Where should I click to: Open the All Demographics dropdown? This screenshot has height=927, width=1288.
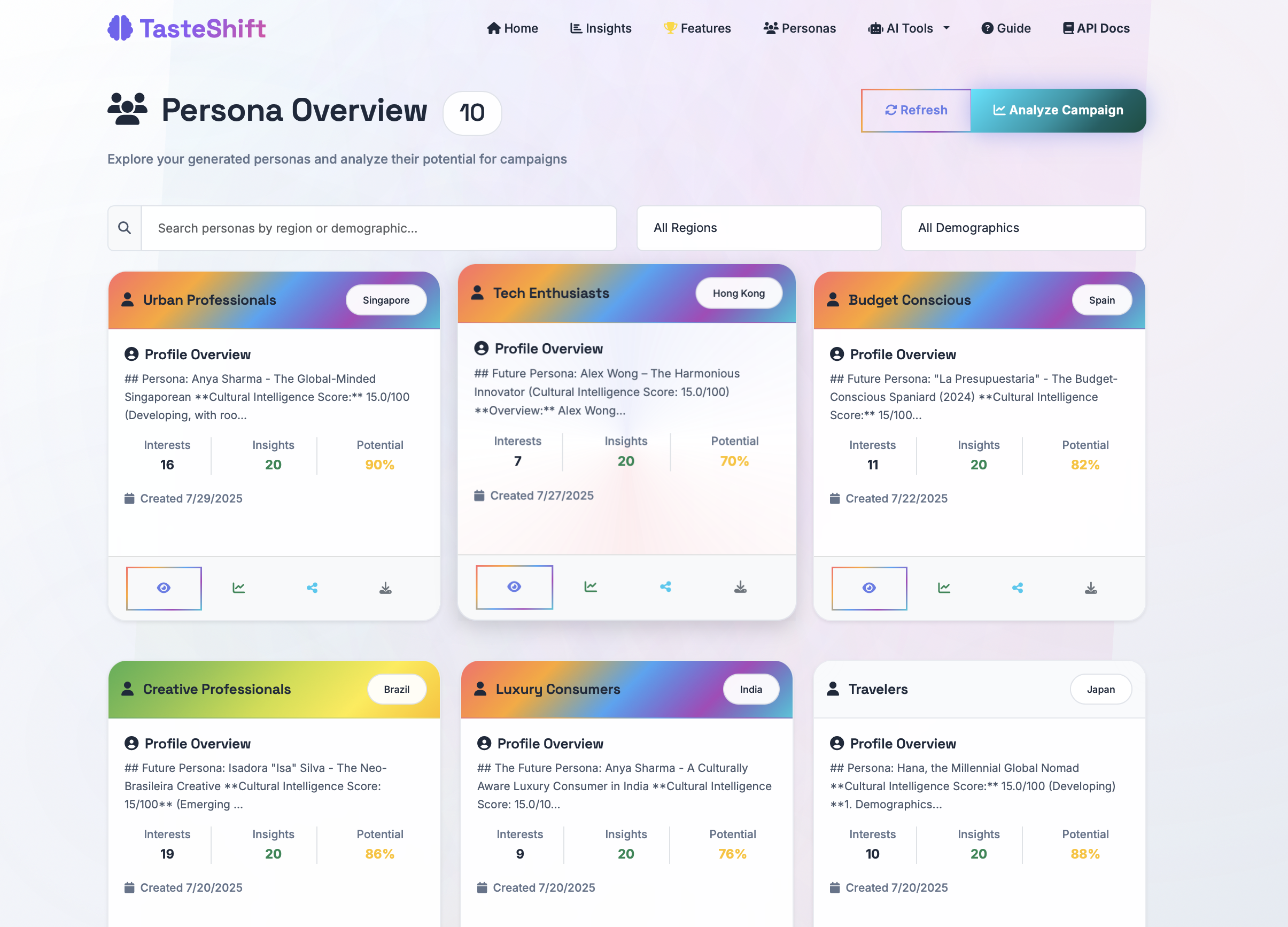point(1023,228)
